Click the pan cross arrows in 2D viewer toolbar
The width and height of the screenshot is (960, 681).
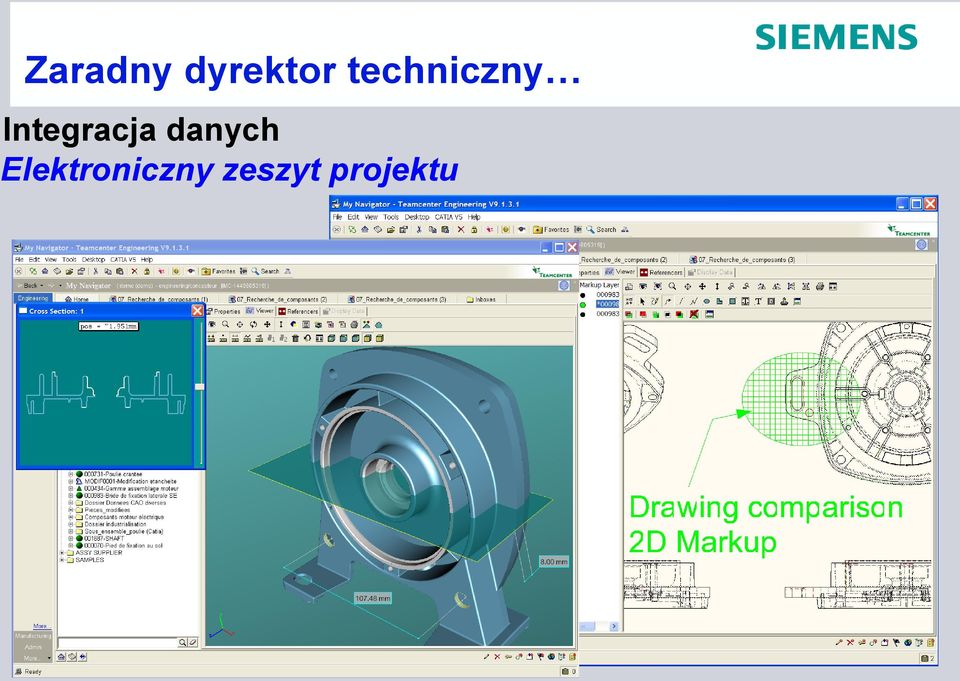click(x=702, y=287)
